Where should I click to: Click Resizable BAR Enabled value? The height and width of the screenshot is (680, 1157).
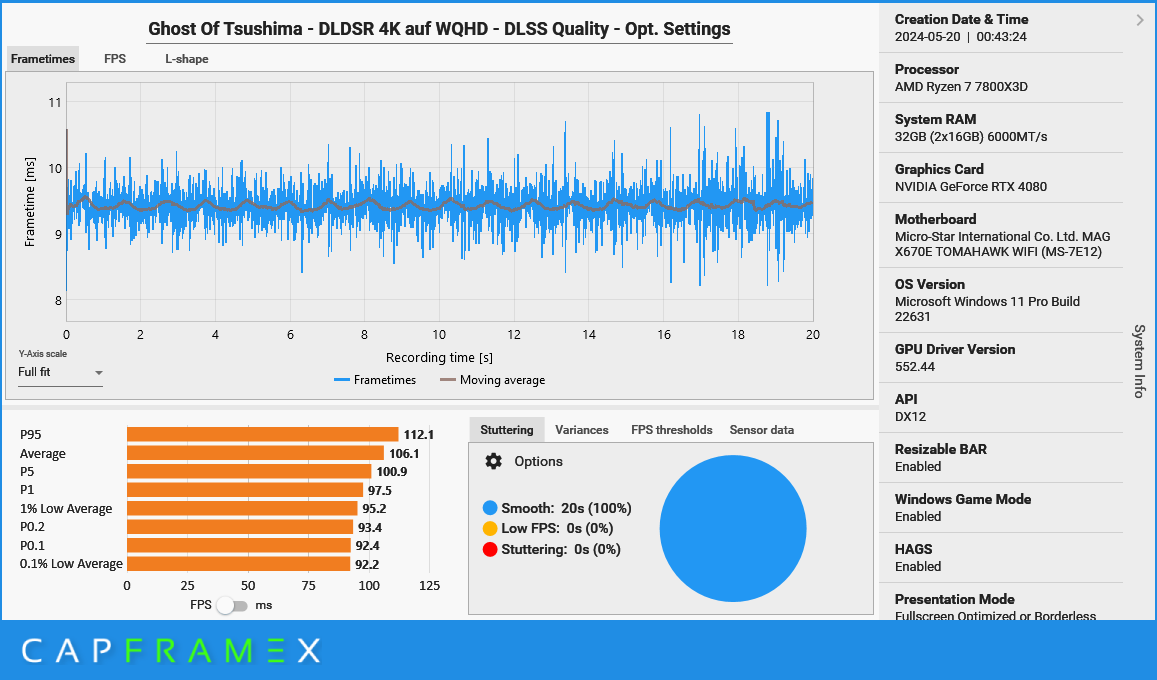click(x=918, y=467)
